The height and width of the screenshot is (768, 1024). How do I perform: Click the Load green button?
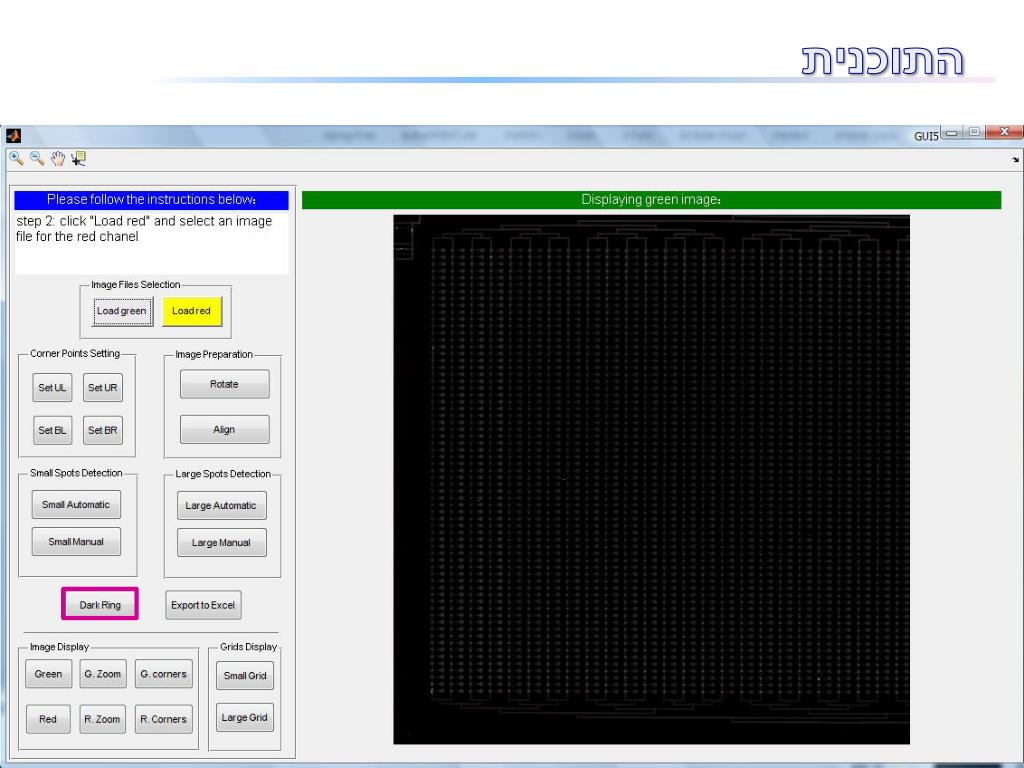pos(122,312)
